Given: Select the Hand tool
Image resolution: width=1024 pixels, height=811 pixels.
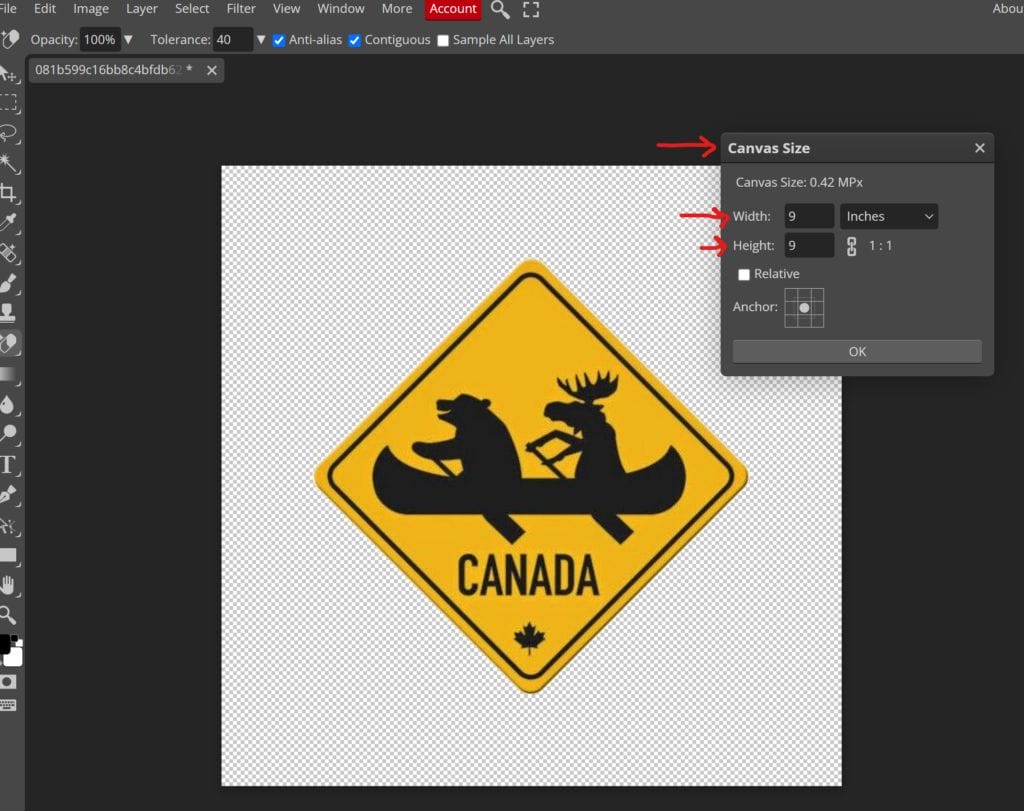Looking at the screenshot, I should (8, 585).
